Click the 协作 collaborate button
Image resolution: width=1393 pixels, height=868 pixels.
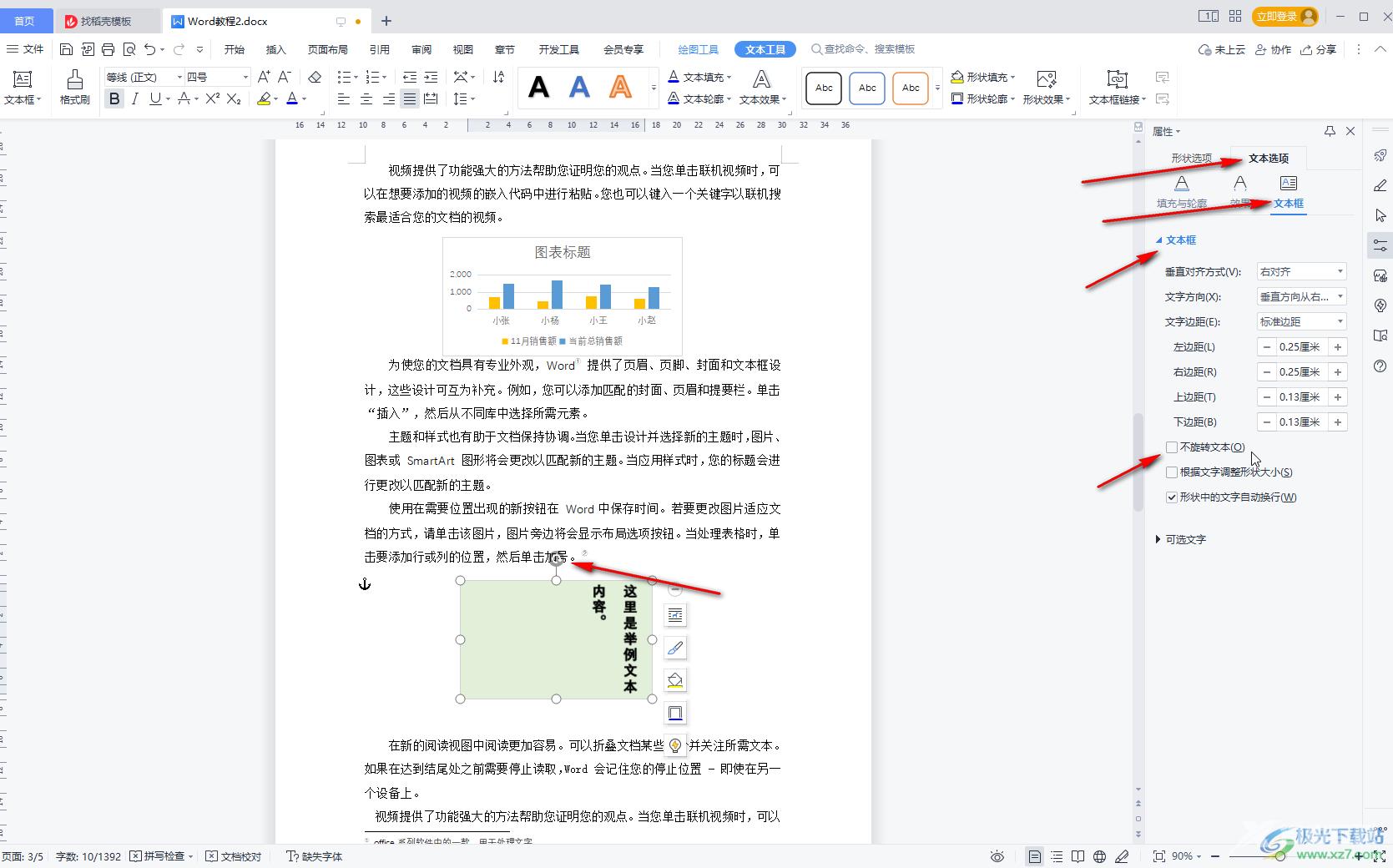click(x=1274, y=49)
